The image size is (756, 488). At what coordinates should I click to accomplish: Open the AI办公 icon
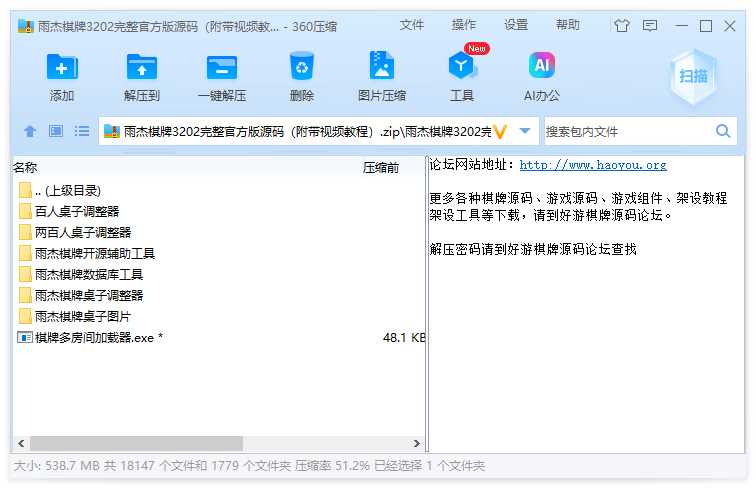pos(542,66)
